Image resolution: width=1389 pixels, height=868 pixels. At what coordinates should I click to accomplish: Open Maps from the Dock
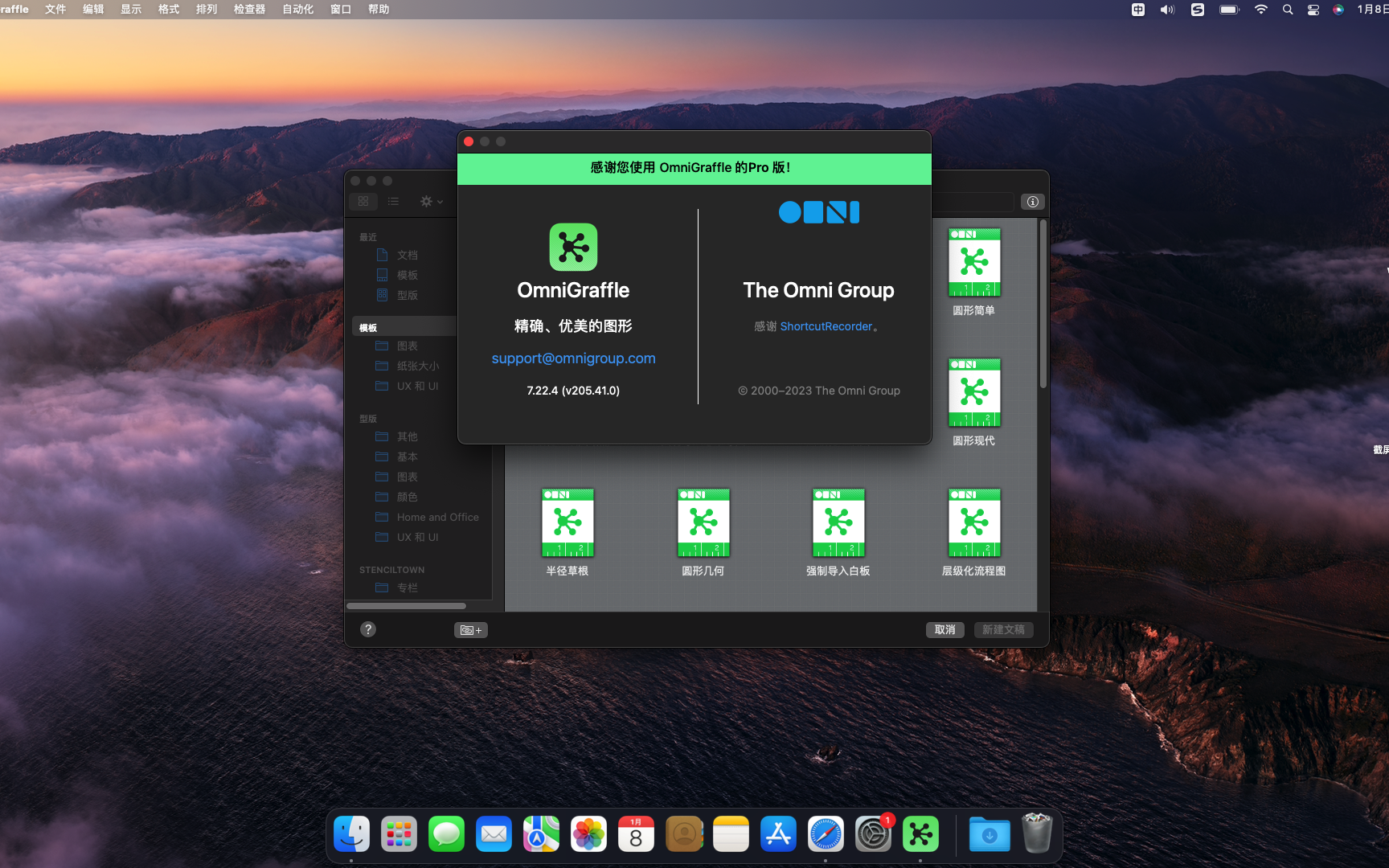(x=541, y=834)
